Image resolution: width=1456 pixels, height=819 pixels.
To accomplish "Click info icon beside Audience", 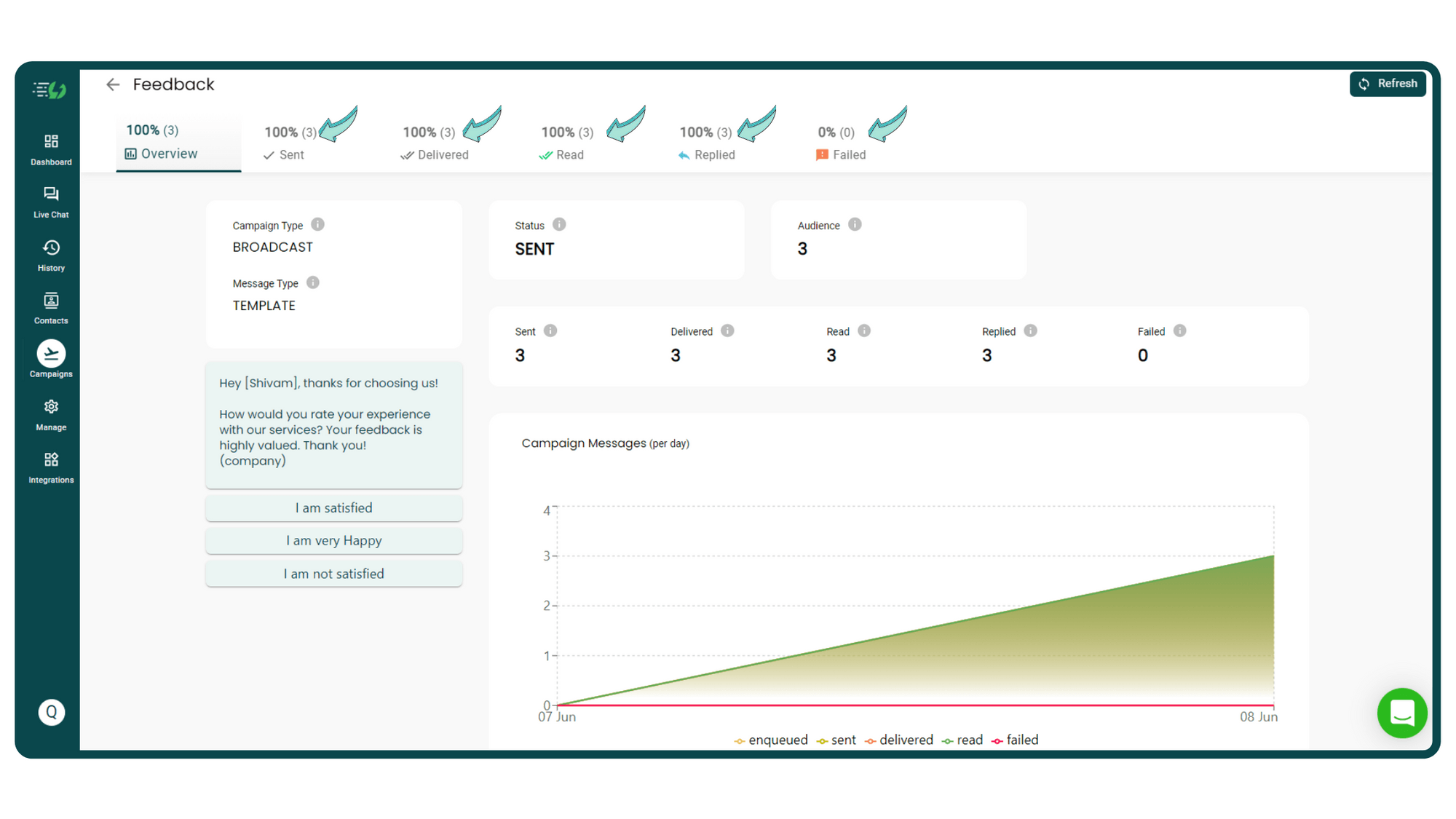I will pyautogui.click(x=855, y=224).
